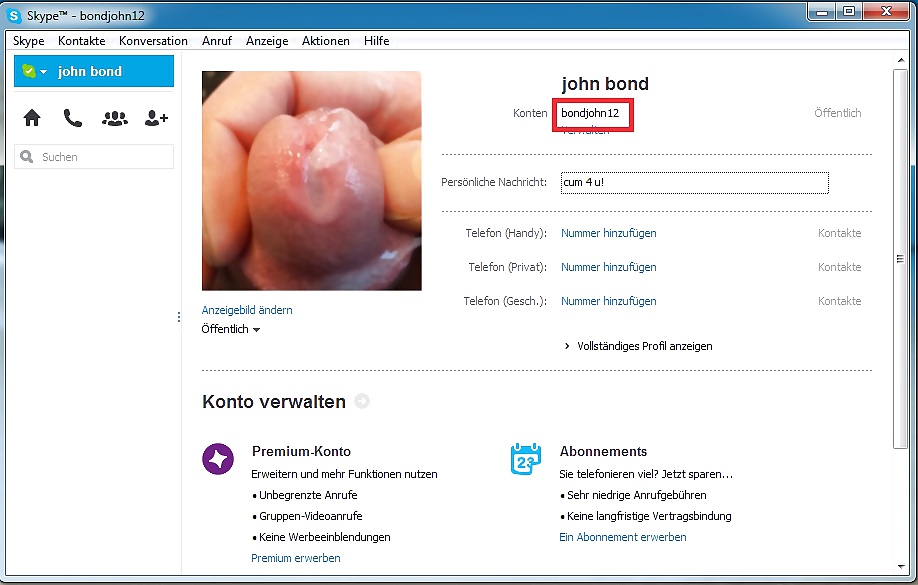Open the Öffentlich visibility dropdown
The height and width of the screenshot is (585, 918).
click(x=229, y=328)
